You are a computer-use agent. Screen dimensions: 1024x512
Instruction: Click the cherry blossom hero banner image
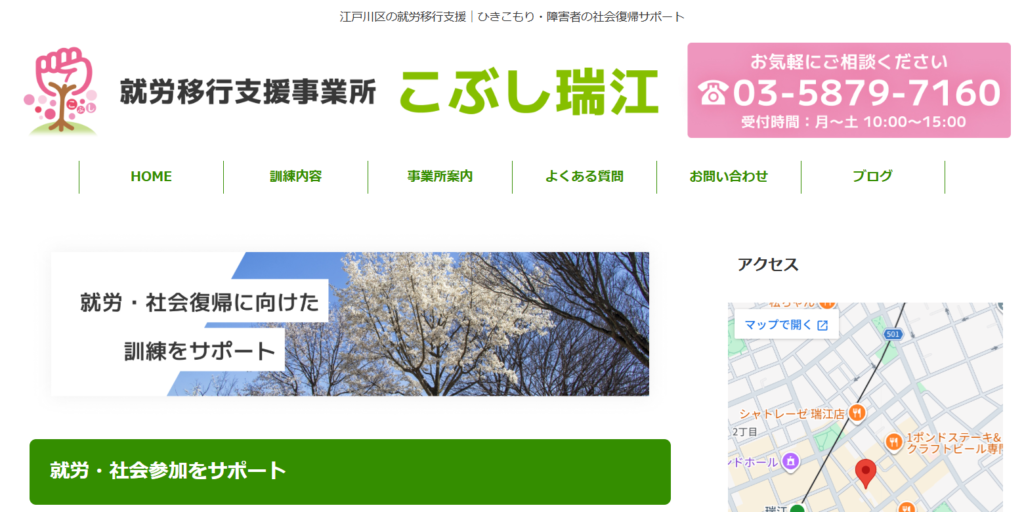tap(350, 324)
